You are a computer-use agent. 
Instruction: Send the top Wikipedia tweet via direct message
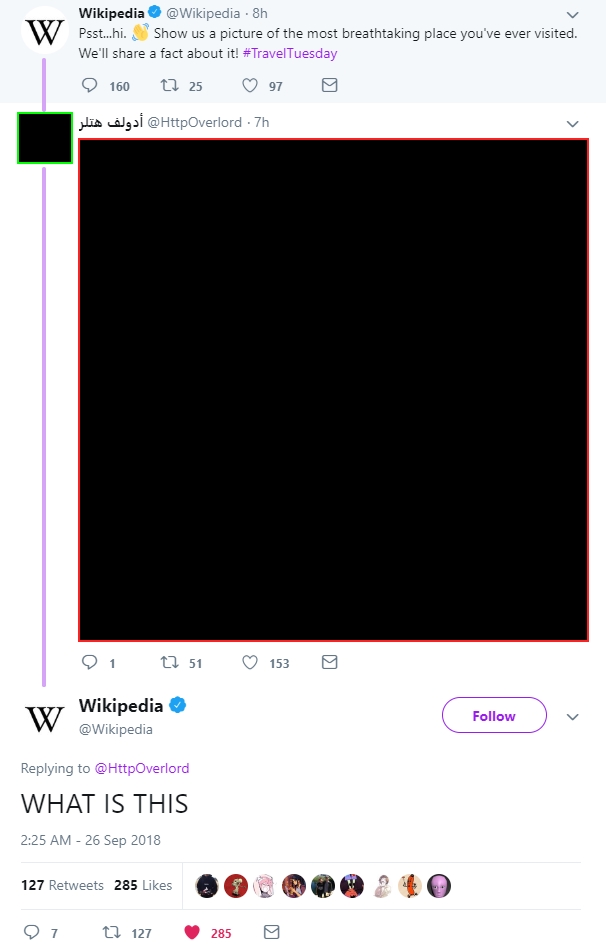pyautogui.click(x=329, y=85)
